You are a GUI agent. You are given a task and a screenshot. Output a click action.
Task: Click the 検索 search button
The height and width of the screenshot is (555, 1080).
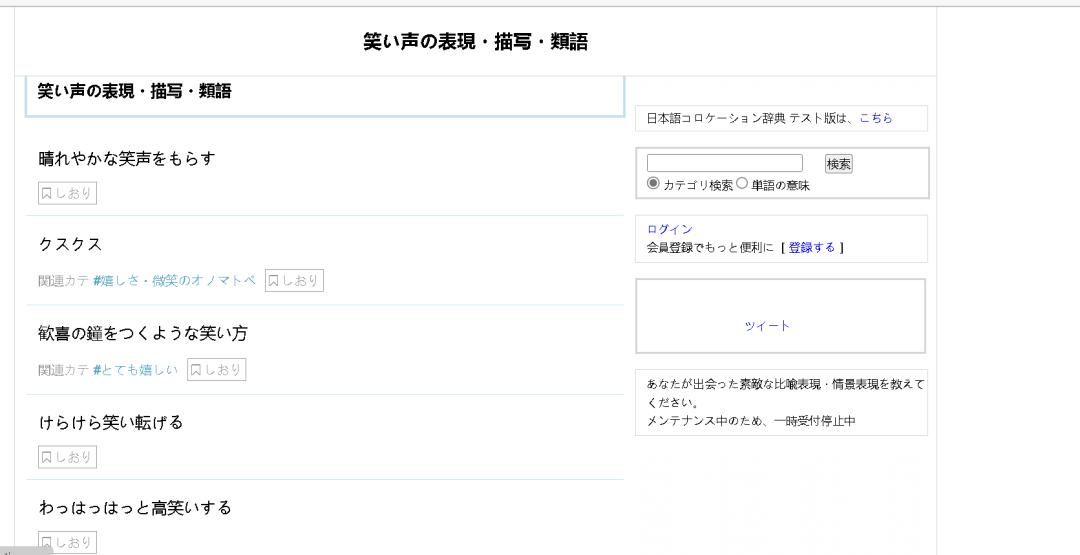(838, 164)
